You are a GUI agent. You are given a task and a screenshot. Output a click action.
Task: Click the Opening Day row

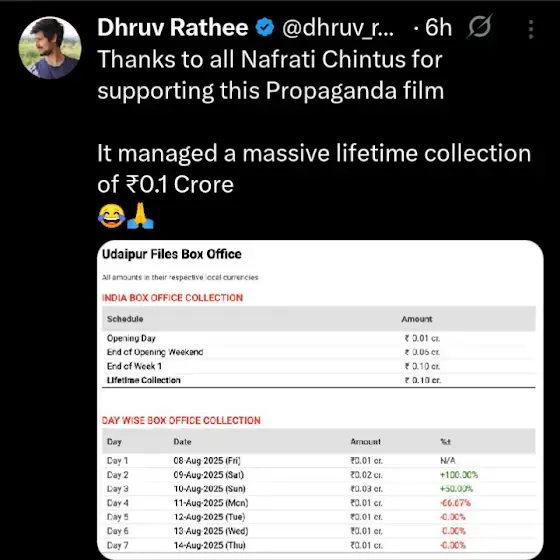[x=319, y=338]
